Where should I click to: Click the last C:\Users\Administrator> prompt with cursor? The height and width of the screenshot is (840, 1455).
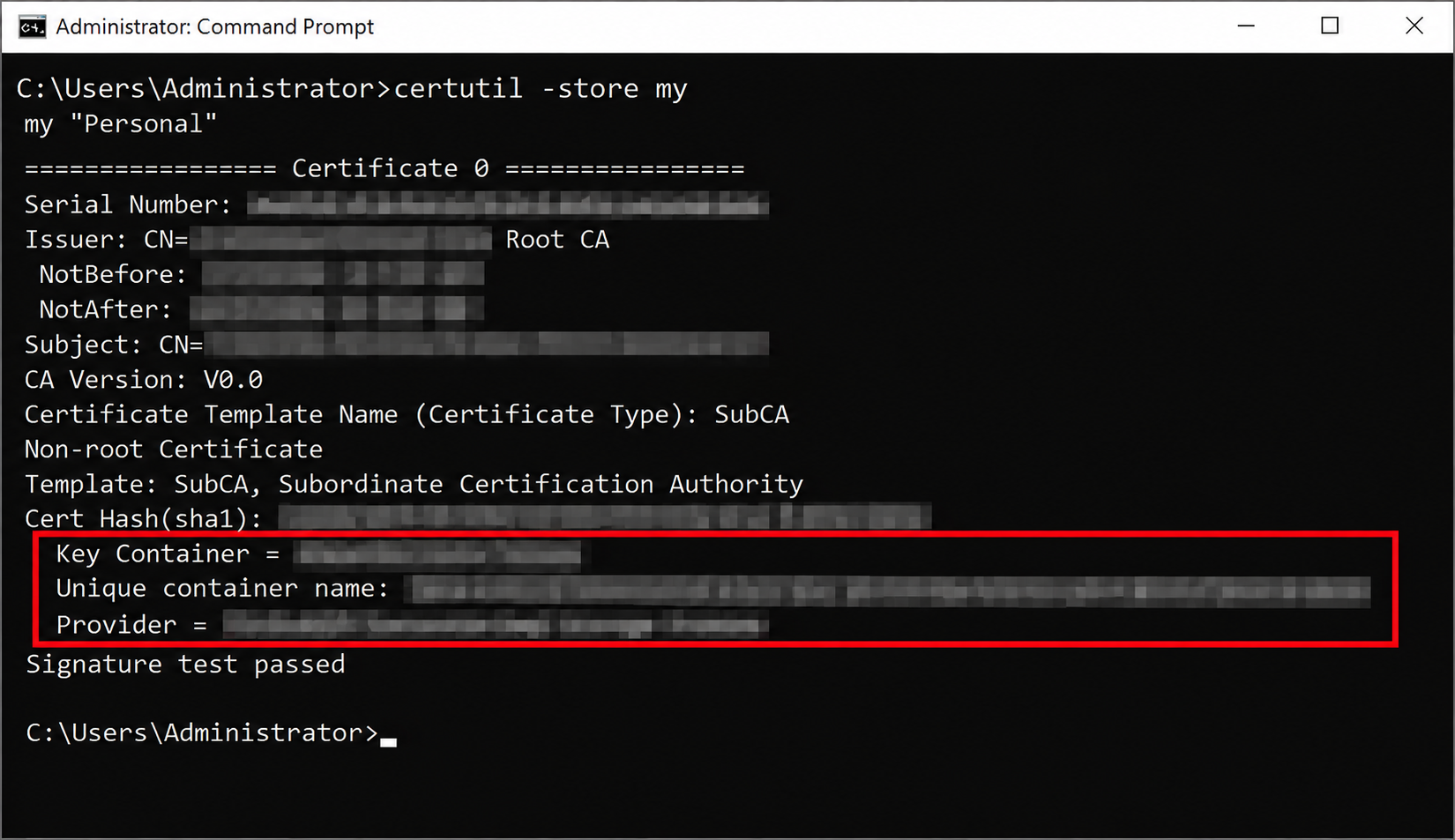point(211,733)
